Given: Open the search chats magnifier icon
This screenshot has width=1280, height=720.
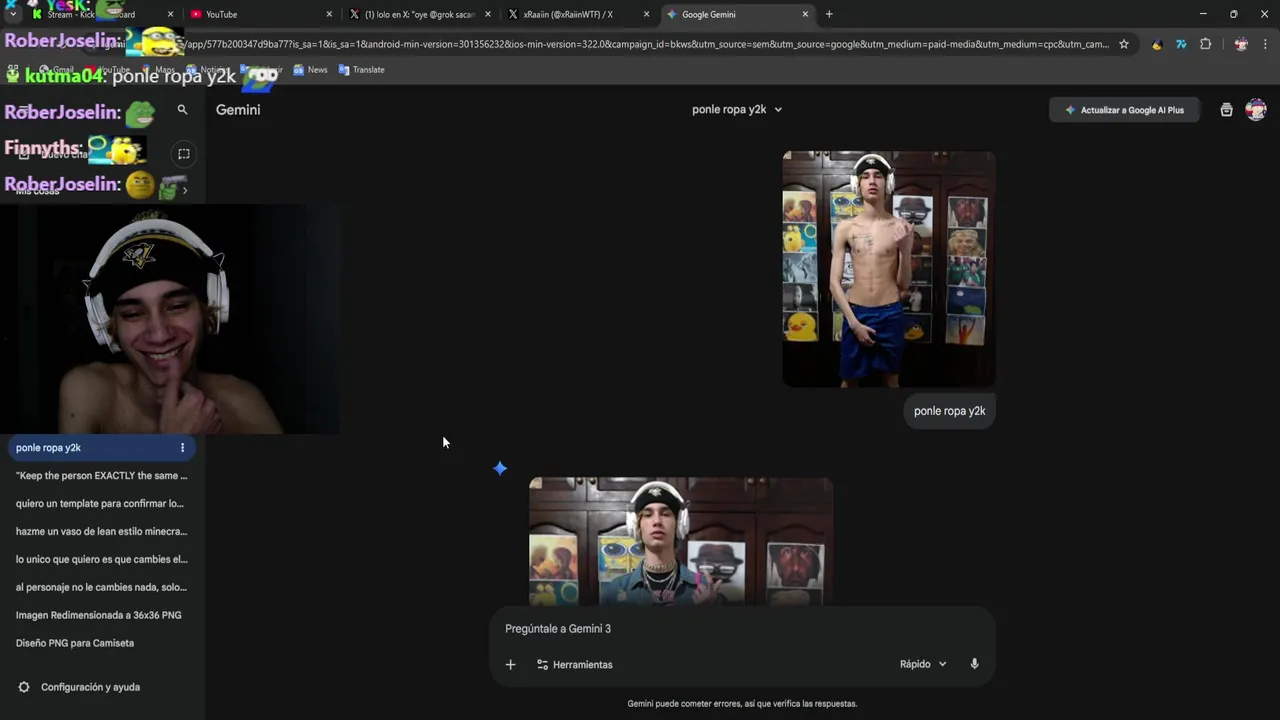Looking at the screenshot, I should pos(182,110).
